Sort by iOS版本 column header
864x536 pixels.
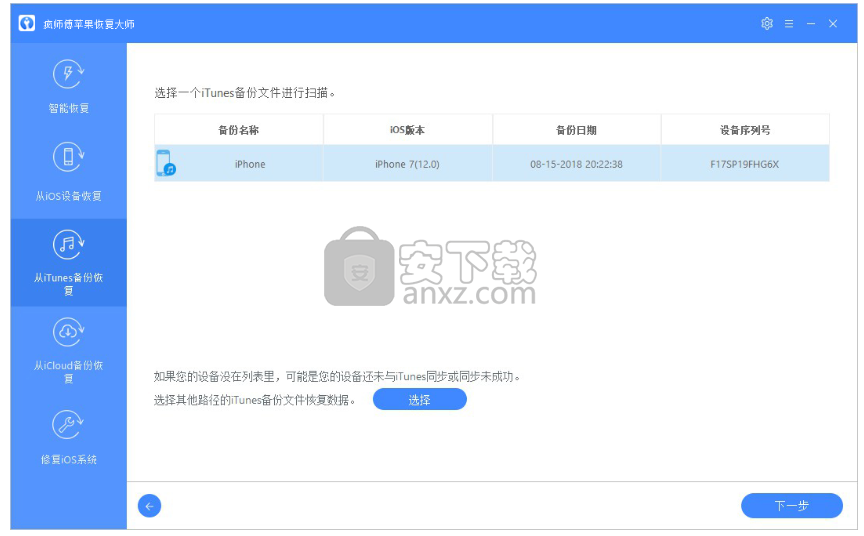coord(407,130)
